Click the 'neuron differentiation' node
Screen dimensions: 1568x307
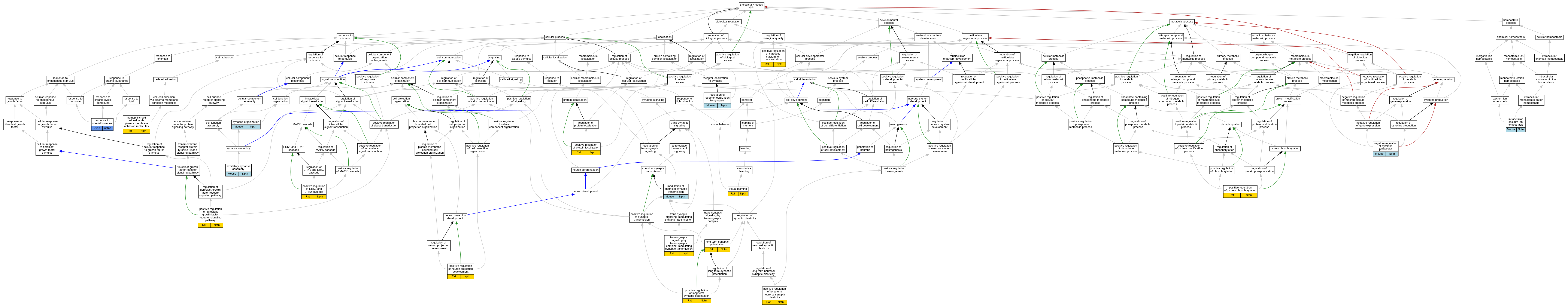pos(586,170)
